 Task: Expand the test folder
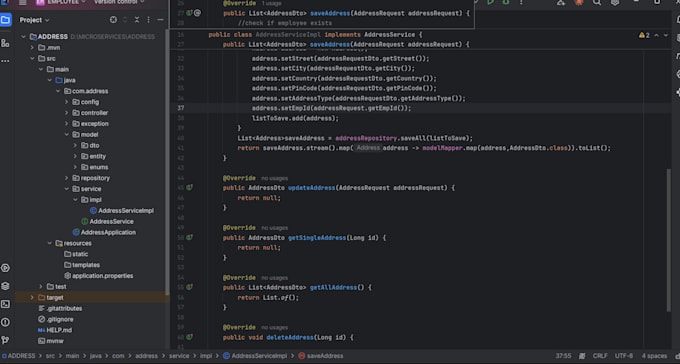[41, 287]
